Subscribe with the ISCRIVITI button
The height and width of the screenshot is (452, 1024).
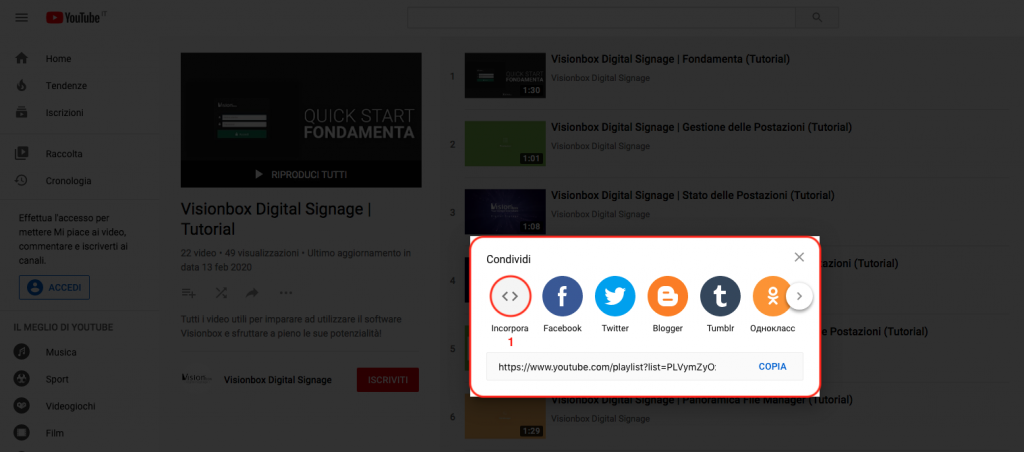coord(388,379)
